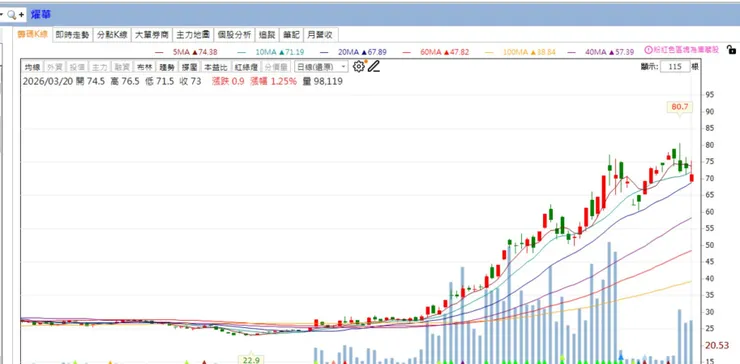The width and height of the screenshot is (740, 364).
Task: Click the pink info circle icon
Action: [x=648, y=50]
